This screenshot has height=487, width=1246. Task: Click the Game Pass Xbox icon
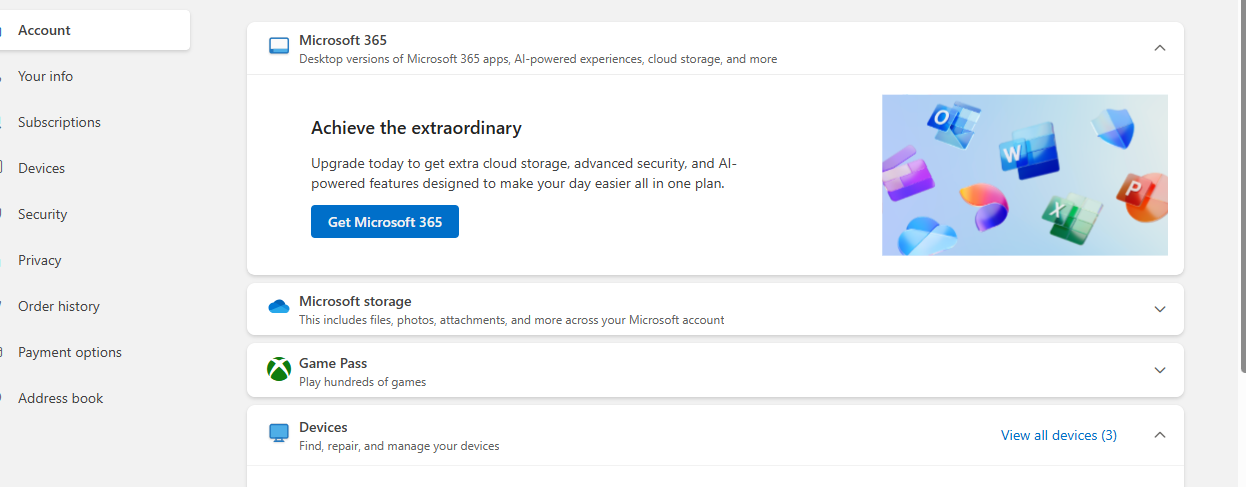[279, 369]
